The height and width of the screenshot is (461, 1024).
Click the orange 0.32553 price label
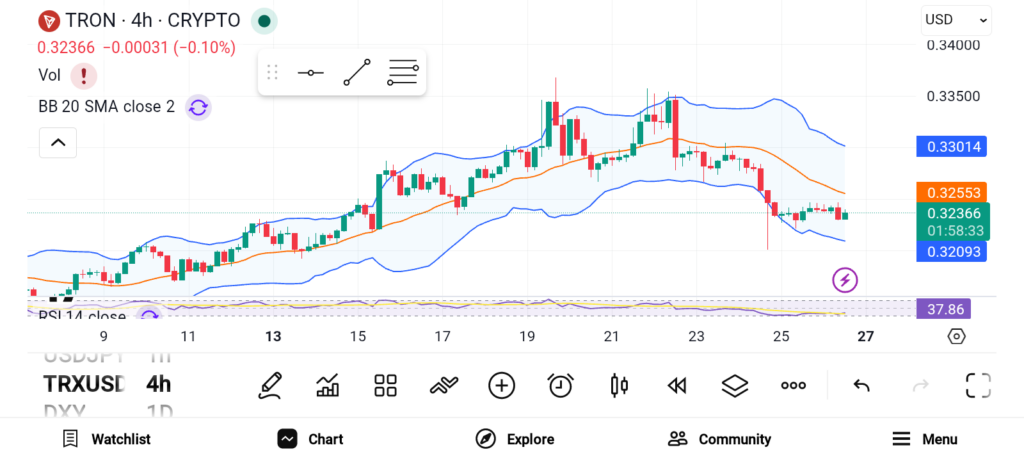click(x=951, y=191)
